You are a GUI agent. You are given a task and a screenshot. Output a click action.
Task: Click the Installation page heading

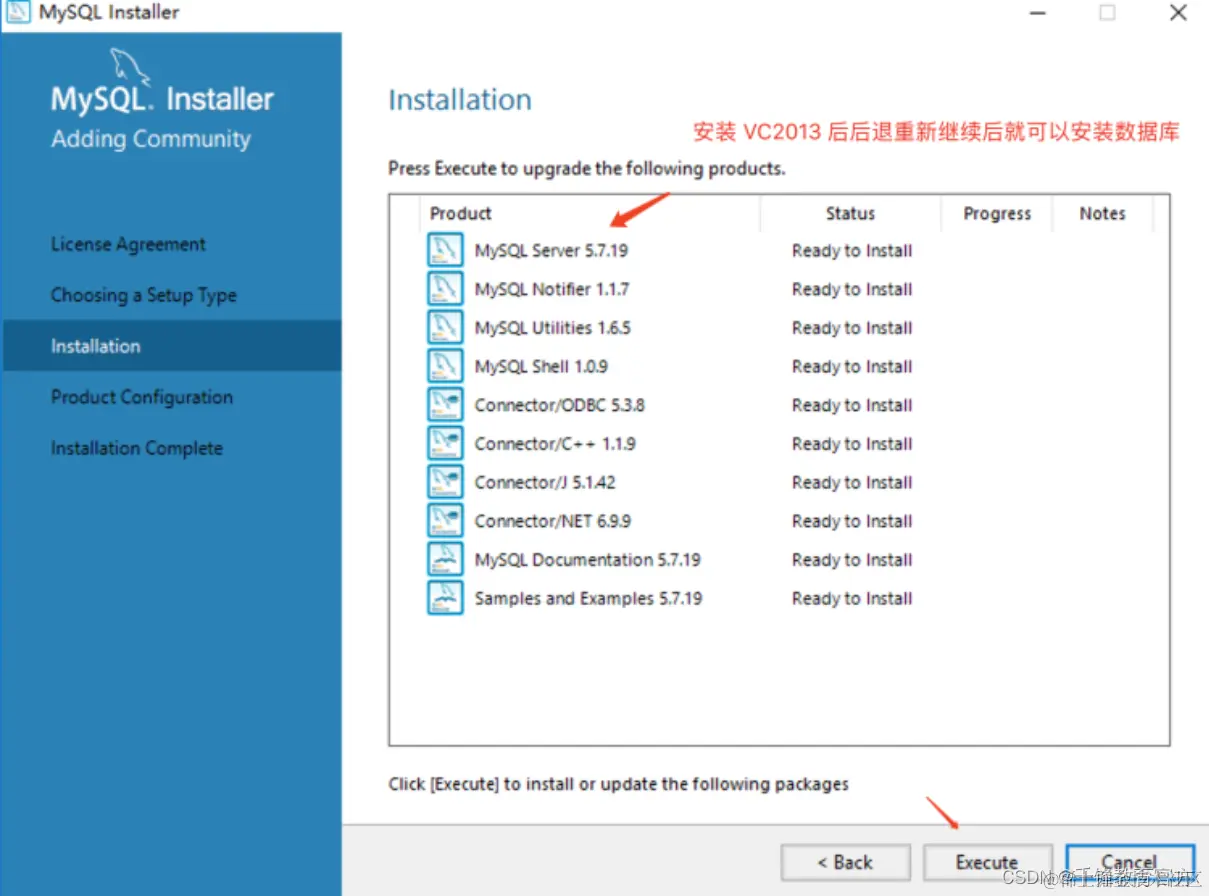pos(460,100)
